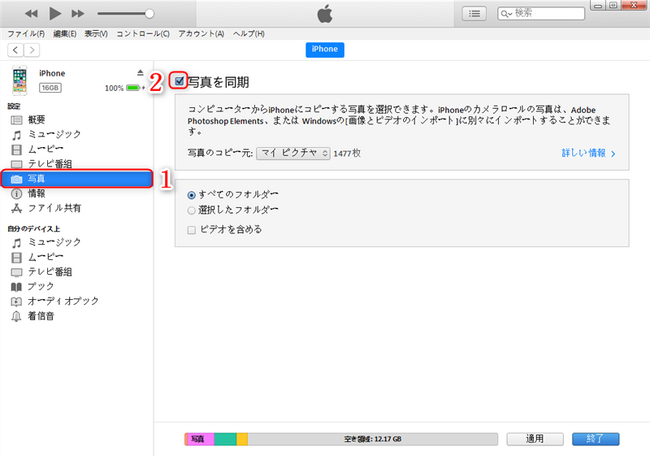Image resolution: width=650 pixels, height=456 pixels.
Task: Click the battery status icon
Action: [133, 88]
